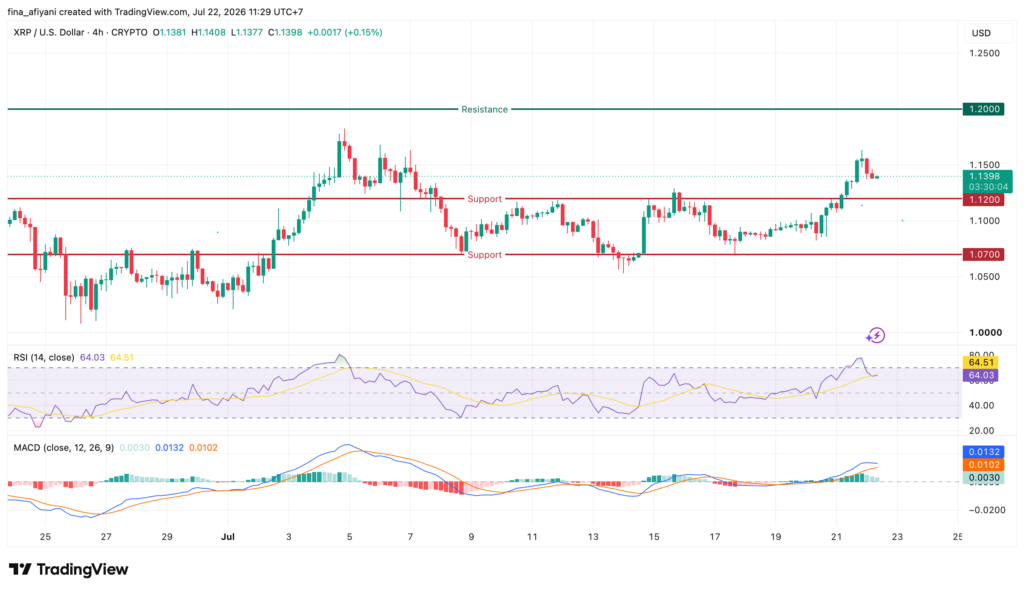Click the MACD blue 0.0132 value tag
Screen dimensions: 1024x592
(x=984, y=452)
